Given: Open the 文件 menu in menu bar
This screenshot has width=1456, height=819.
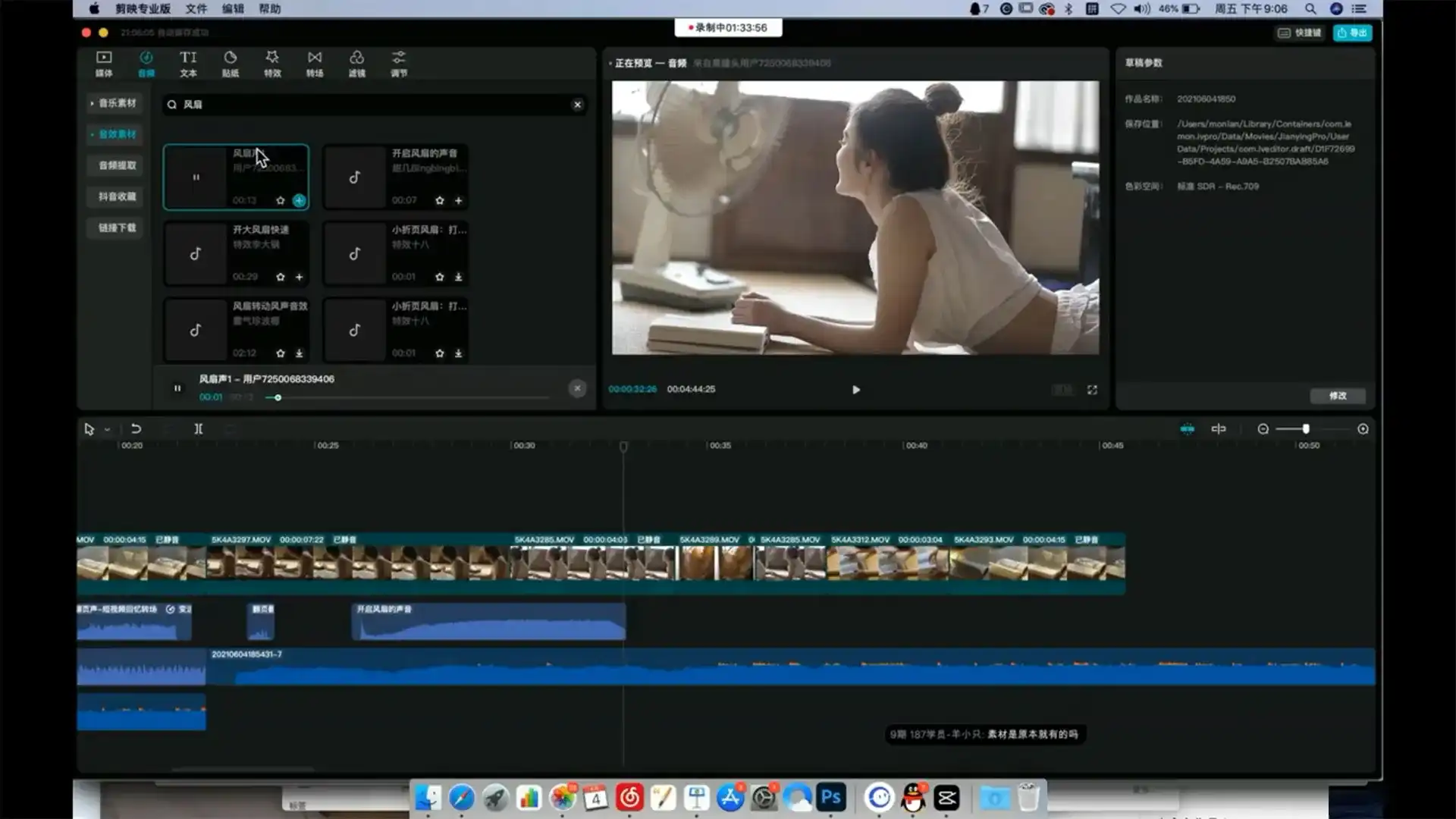Looking at the screenshot, I should point(196,9).
